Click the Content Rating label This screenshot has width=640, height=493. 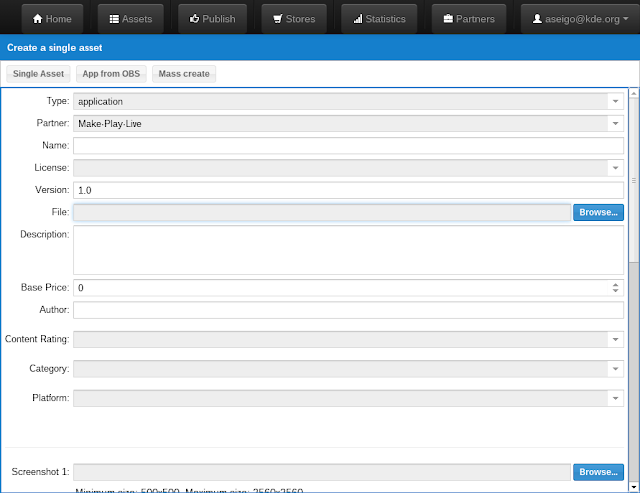pyautogui.click(x=37, y=339)
